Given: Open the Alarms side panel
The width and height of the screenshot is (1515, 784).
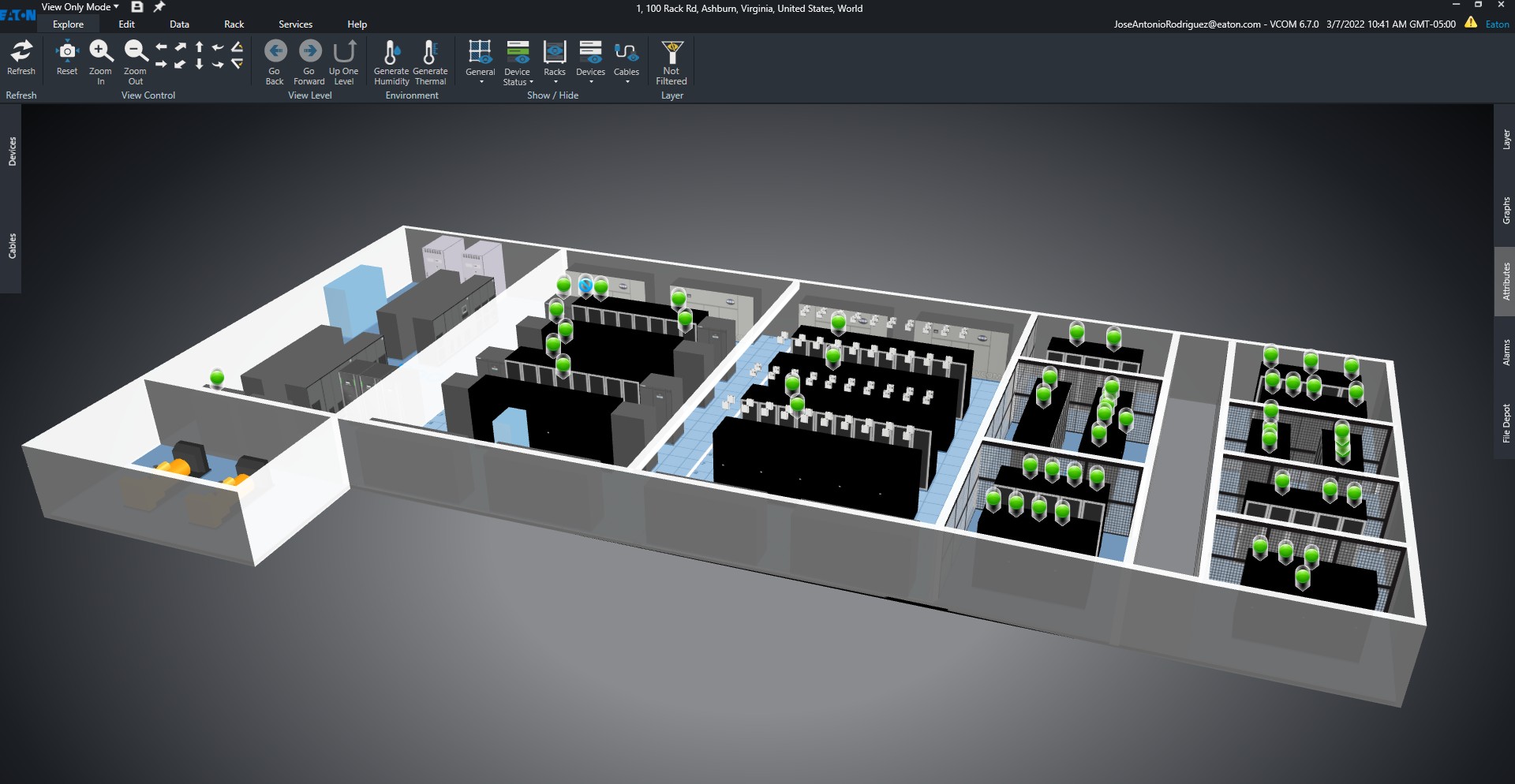Looking at the screenshot, I should tap(1506, 353).
